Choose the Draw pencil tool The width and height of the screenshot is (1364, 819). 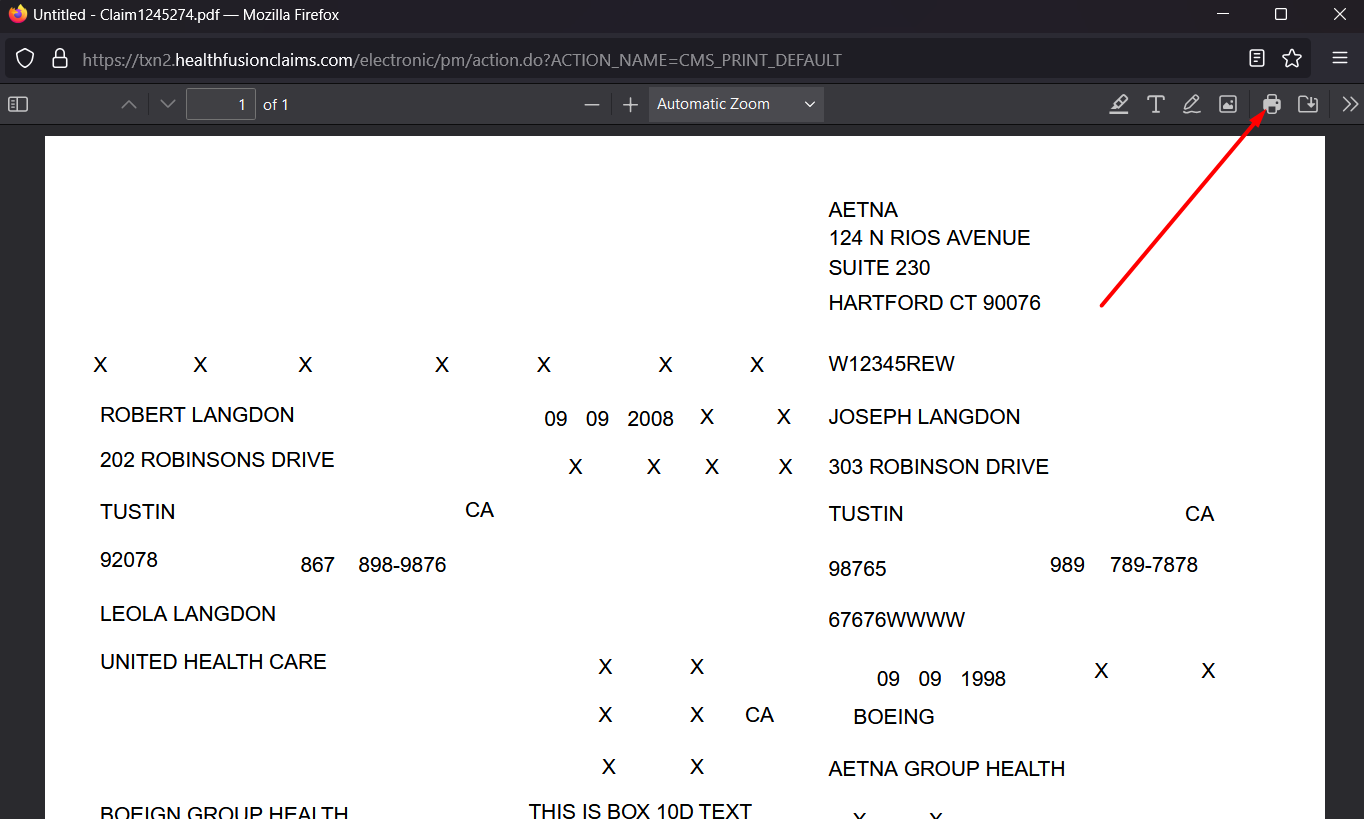(1191, 104)
